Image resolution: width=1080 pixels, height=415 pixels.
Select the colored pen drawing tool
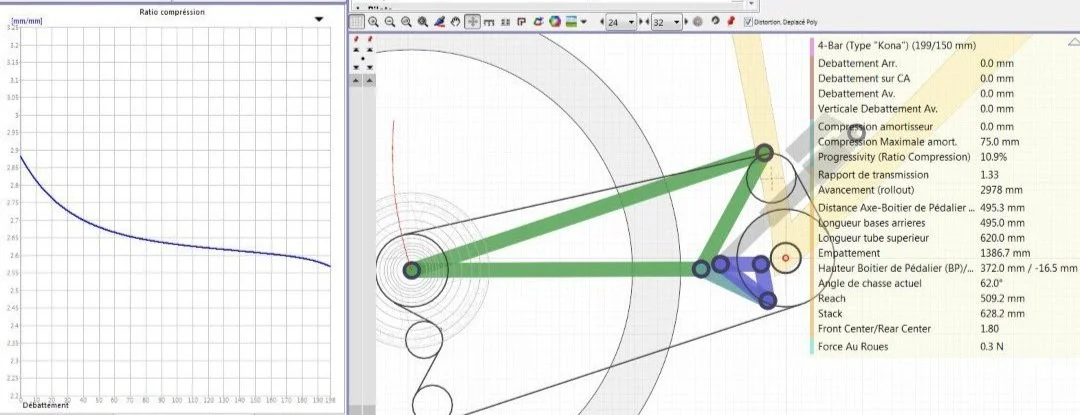click(439, 21)
